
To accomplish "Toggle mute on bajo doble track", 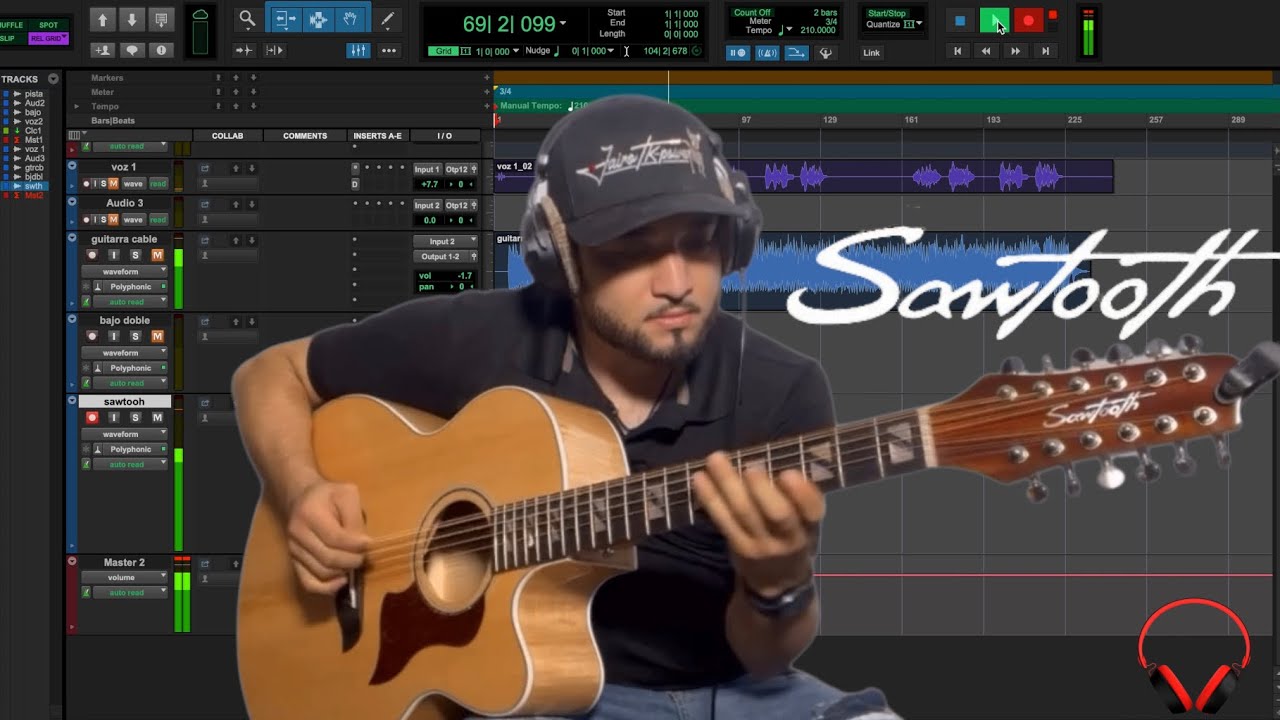I will [157, 336].
